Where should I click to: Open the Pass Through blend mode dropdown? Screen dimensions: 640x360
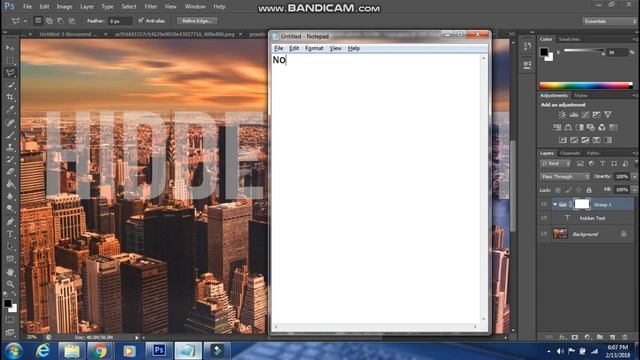coord(565,176)
